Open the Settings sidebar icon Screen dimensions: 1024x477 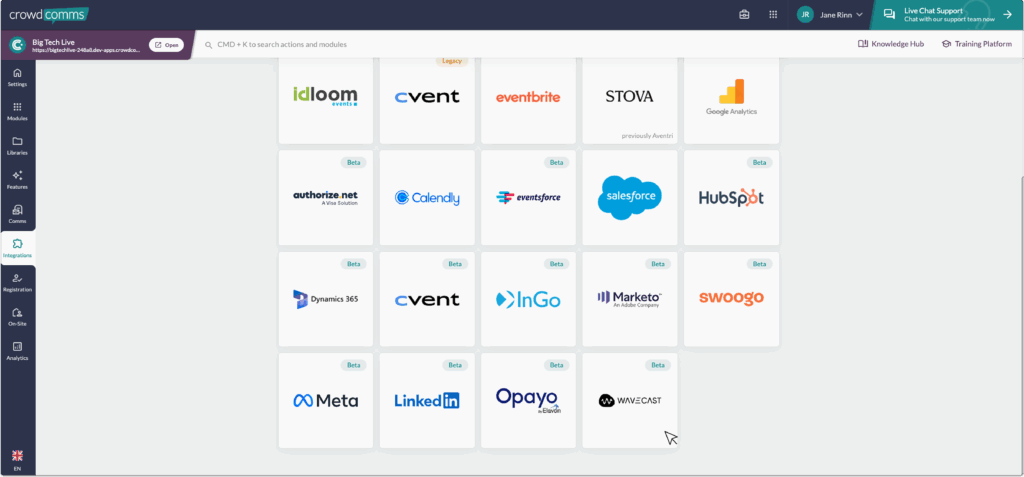(x=17, y=77)
